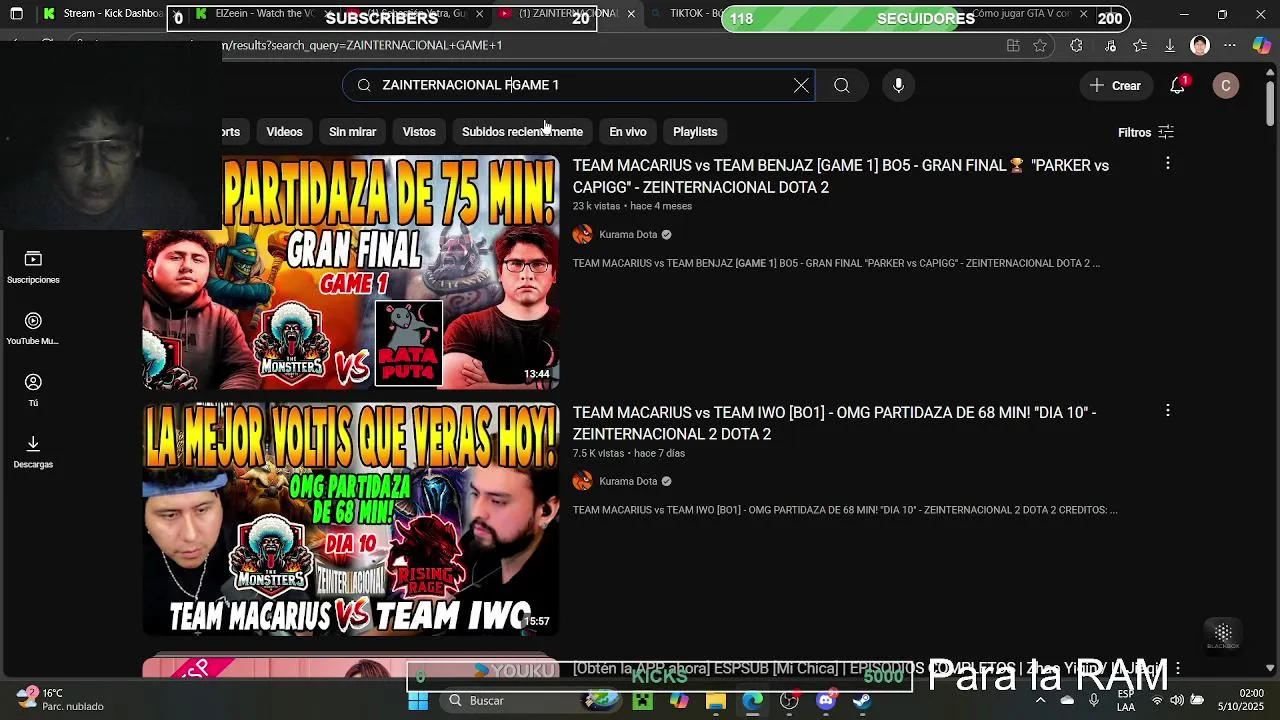Click the Crear button
Screen dimensions: 1280x720
tap(1116, 86)
